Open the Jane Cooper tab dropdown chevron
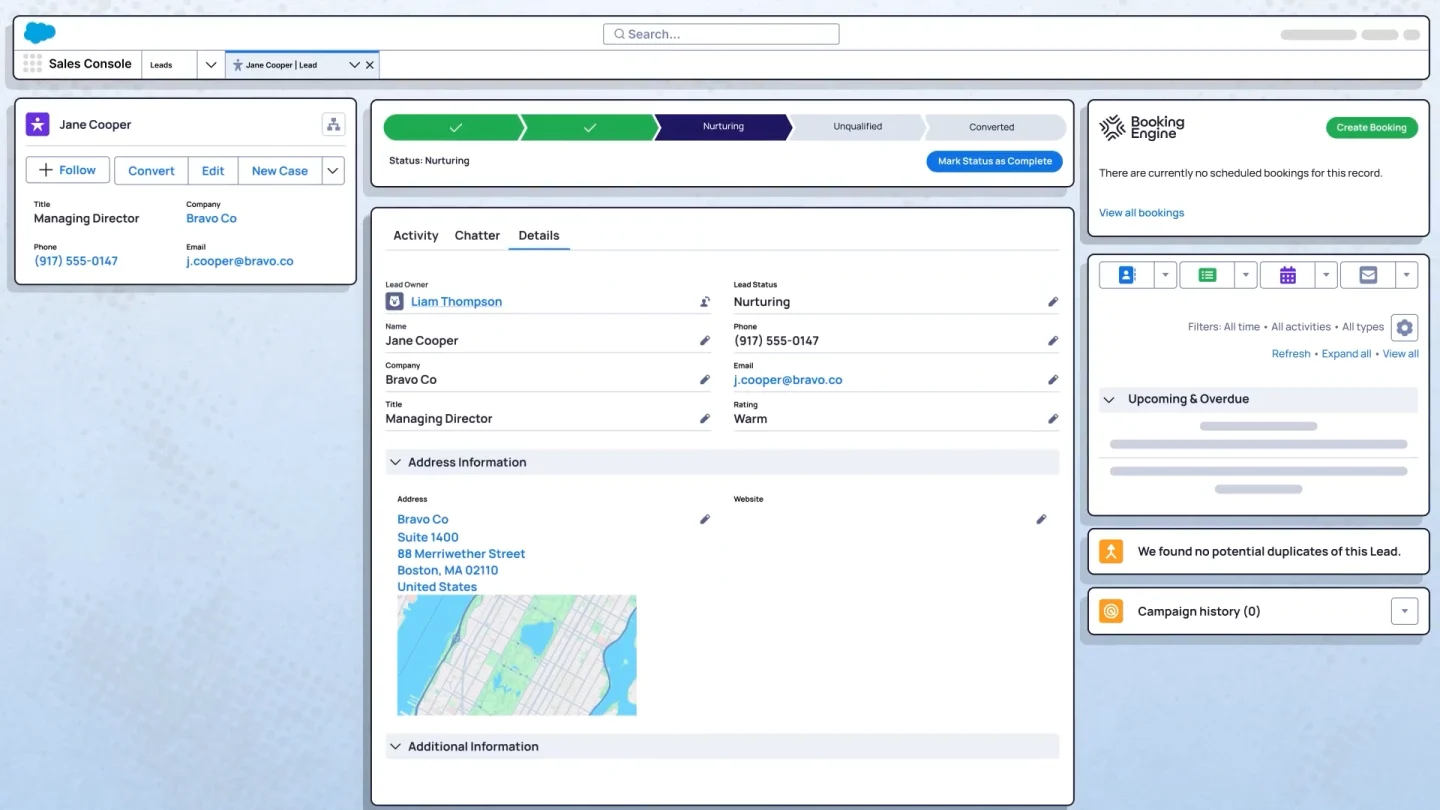Screen dimensions: 1440x810 [x=354, y=65]
